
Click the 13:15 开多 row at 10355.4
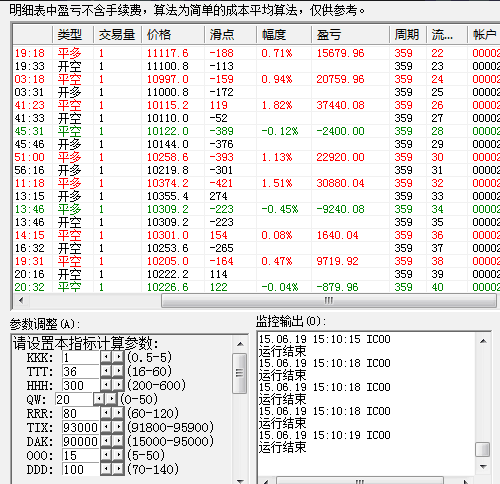pyautogui.click(x=257, y=196)
